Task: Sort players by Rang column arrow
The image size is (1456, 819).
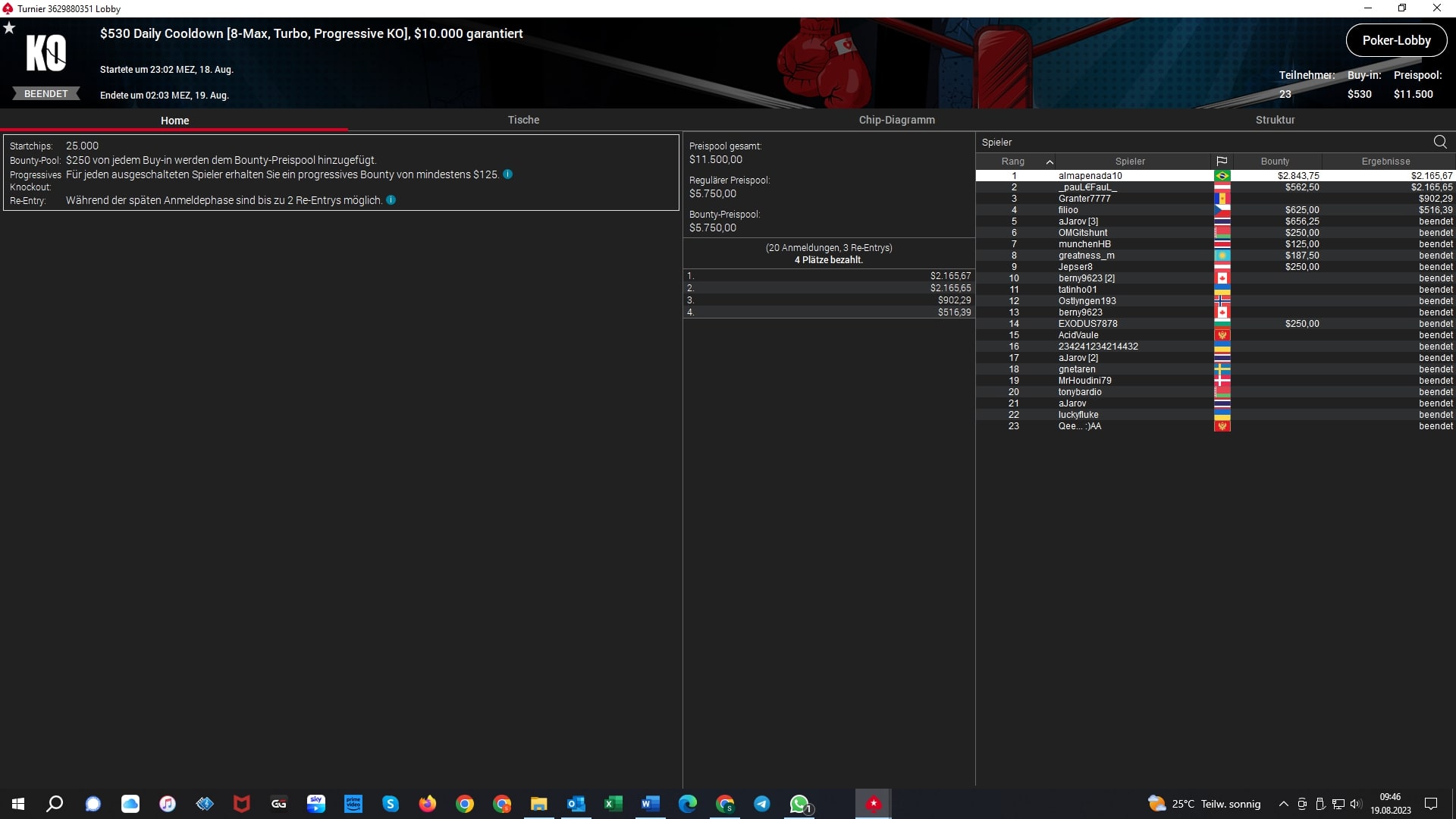Action: [x=1050, y=162]
